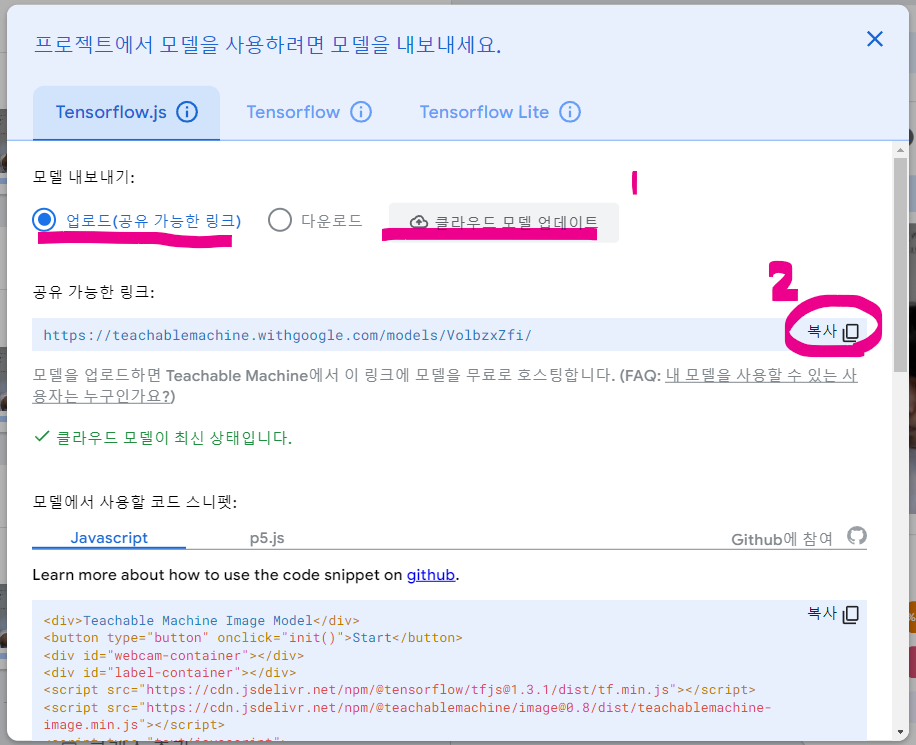This screenshot has height=745, width=916.
Task: Open info icon next to Tensorflow Lite
Action: point(570,112)
